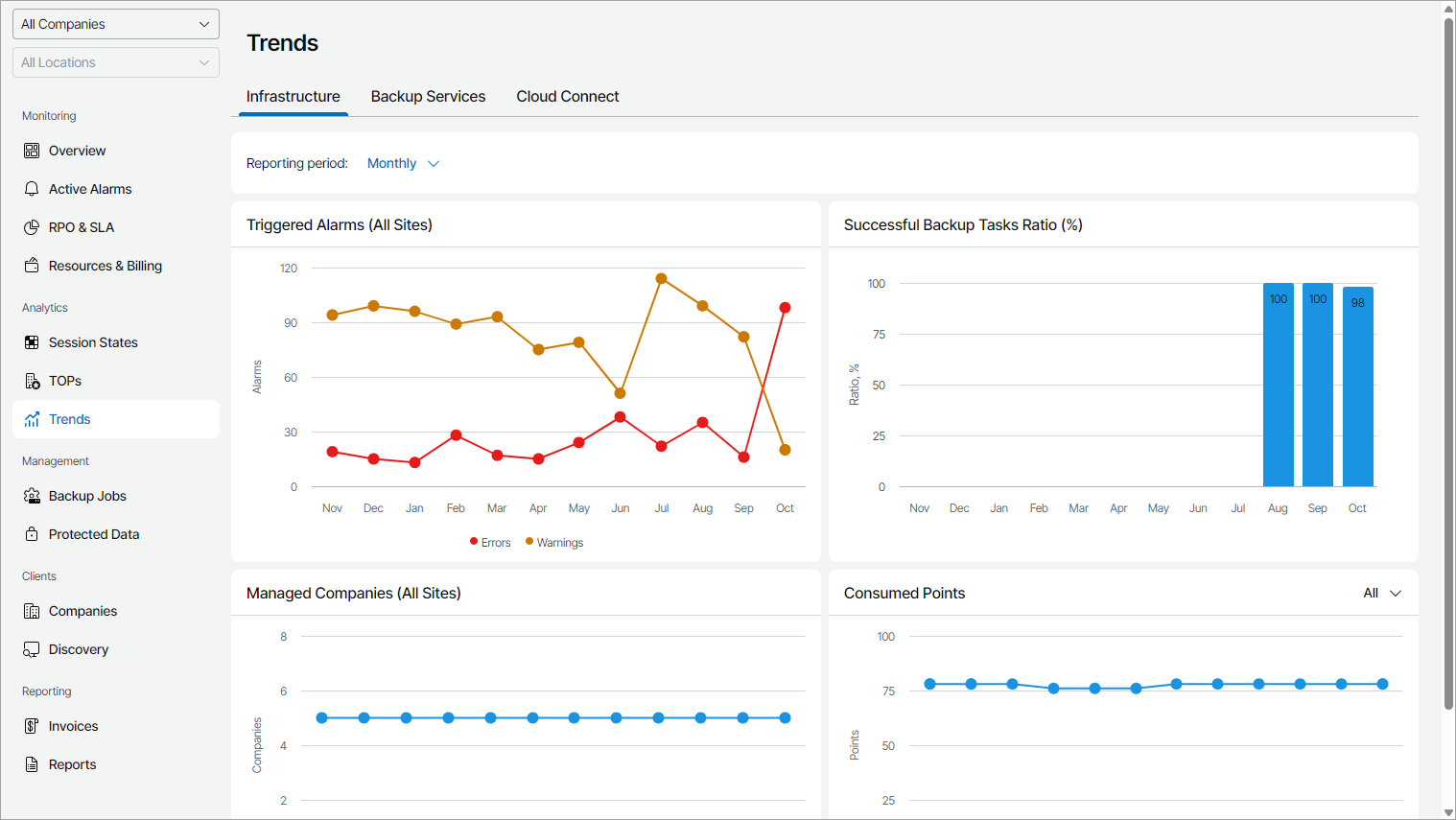Click the scroll down arrow on scrollbar

(1448, 812)
